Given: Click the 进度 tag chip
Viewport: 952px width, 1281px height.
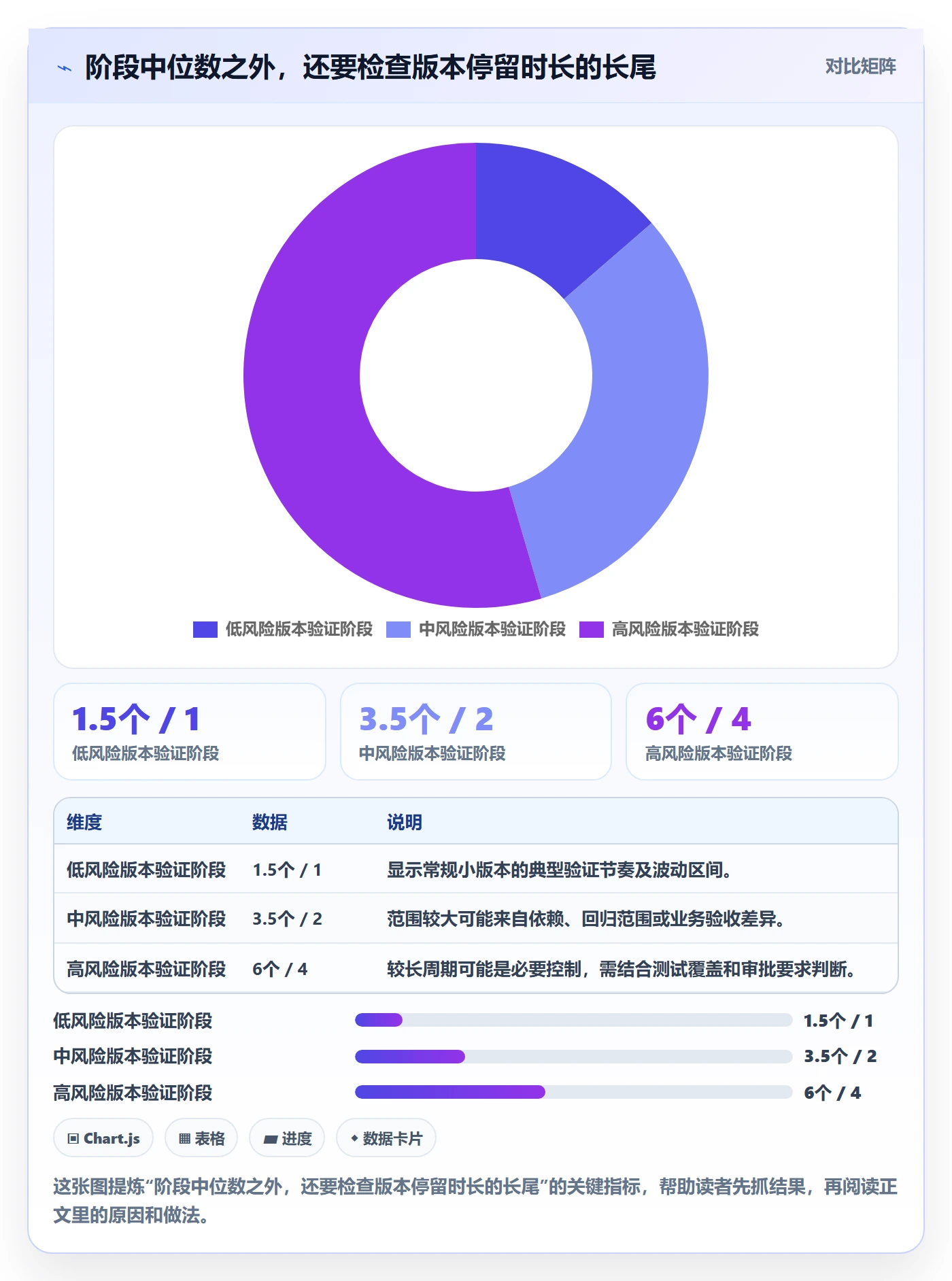Looking at the screenshot, I should click(287, 1138).
